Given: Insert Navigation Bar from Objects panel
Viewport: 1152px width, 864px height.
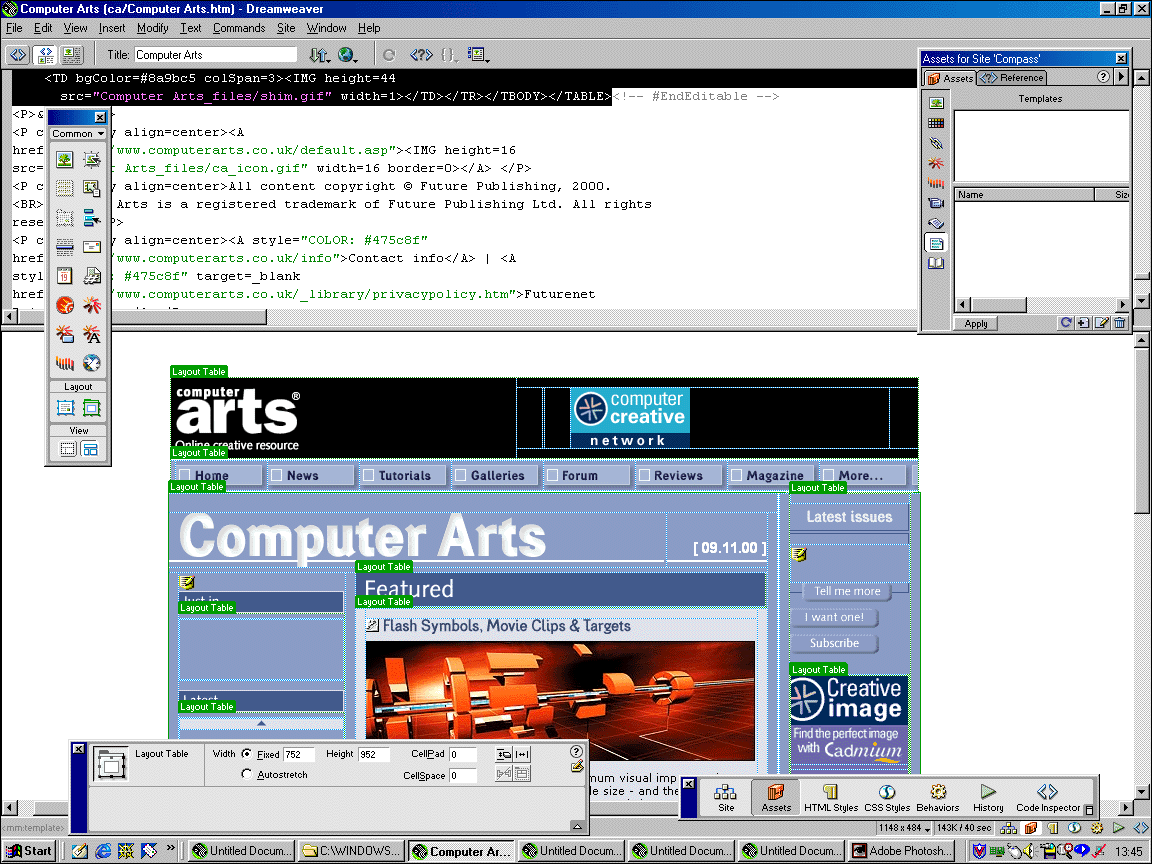Looking at the screenshot, I should coord(92,217).
